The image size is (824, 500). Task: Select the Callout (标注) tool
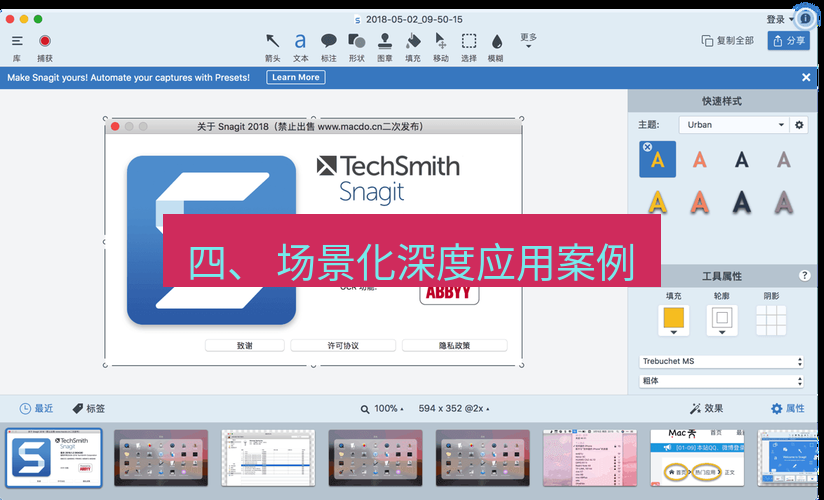pyautogui.click(x=328, y=48)
